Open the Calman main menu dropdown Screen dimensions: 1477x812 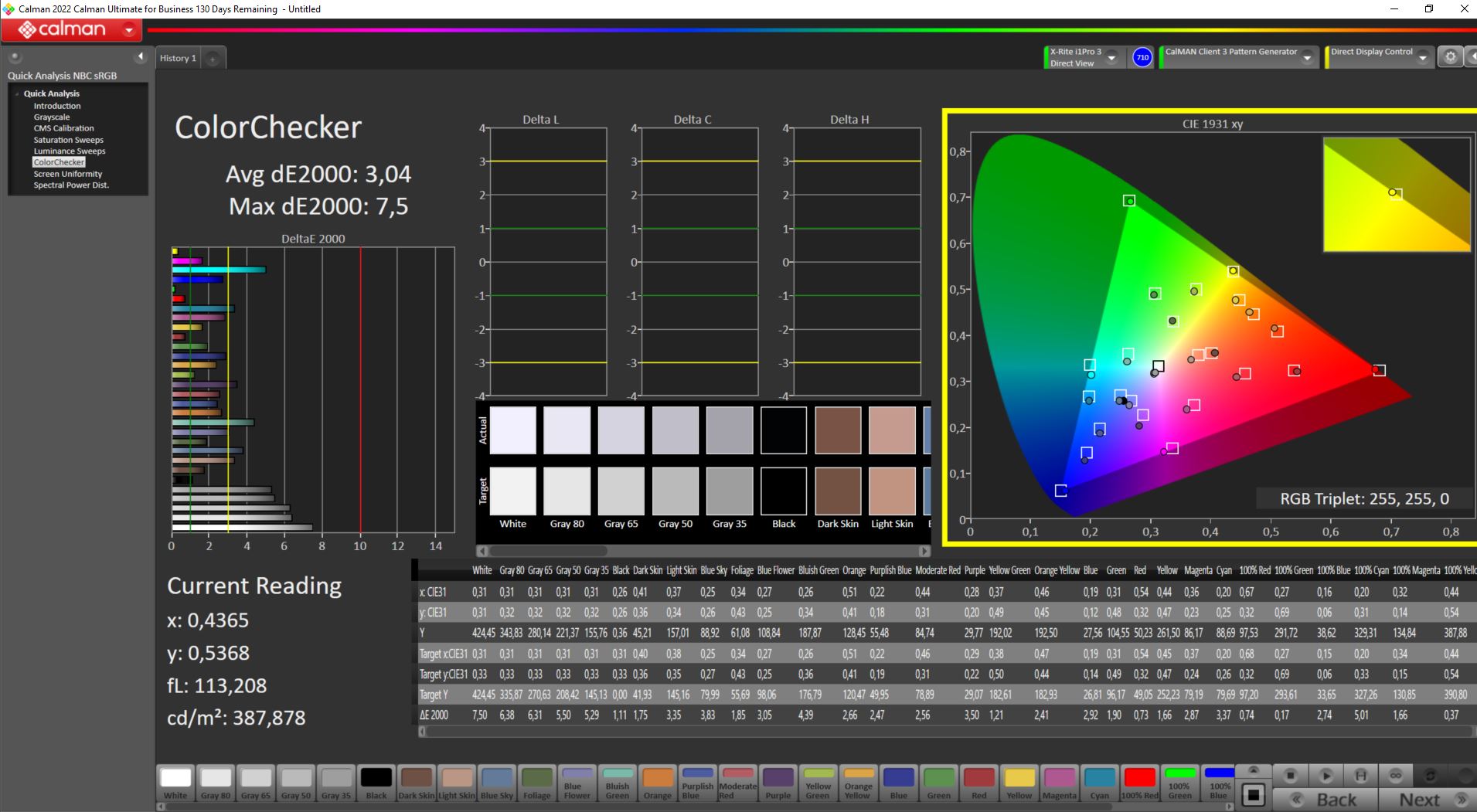[129, 30]
